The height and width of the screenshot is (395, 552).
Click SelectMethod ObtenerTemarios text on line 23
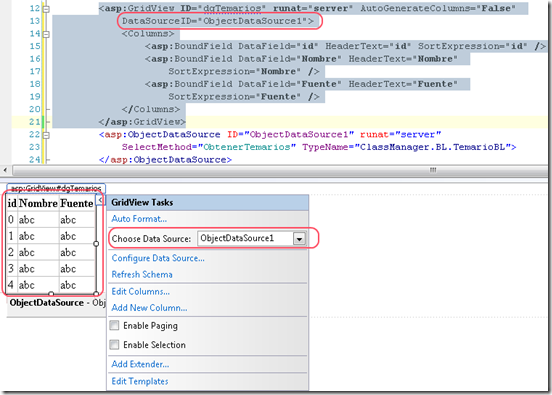pyautogui.click(x=209, y=147)
